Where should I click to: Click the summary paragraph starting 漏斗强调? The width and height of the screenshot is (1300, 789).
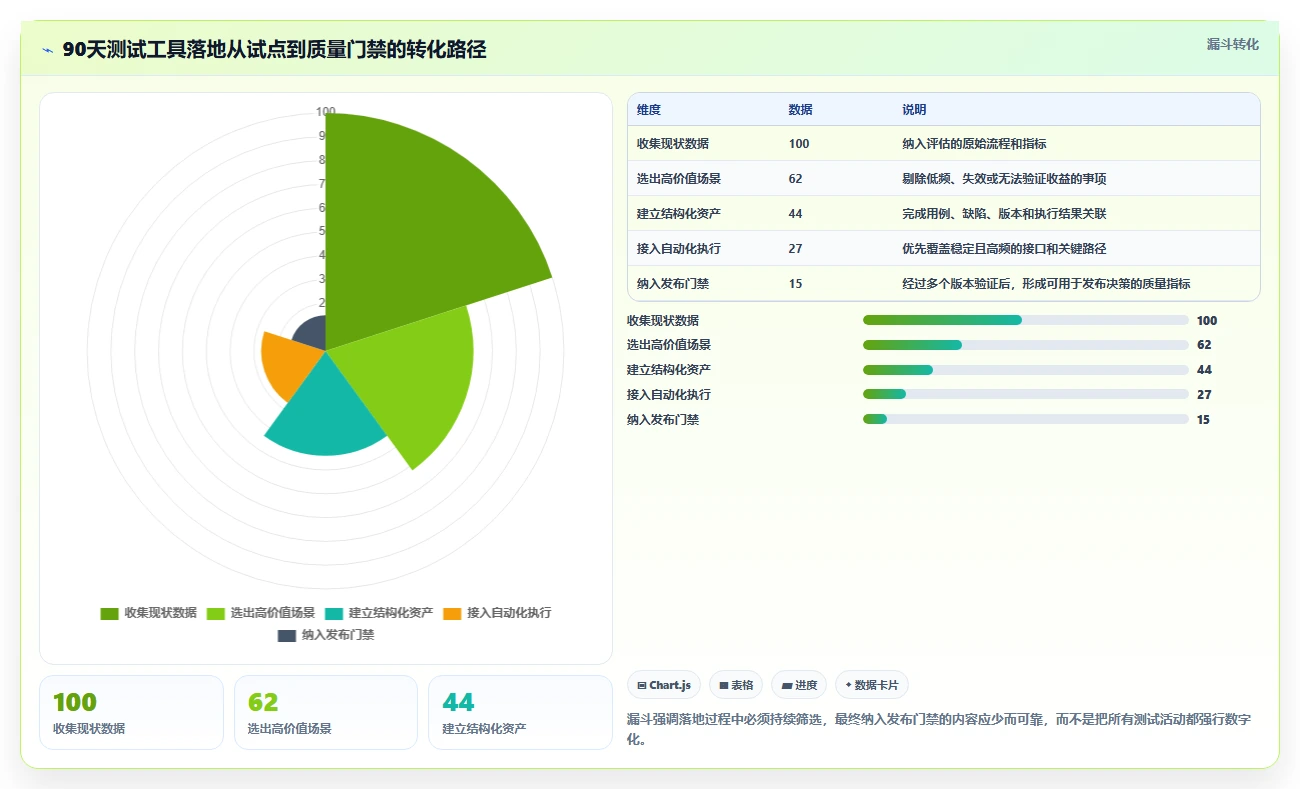(940, 730)
